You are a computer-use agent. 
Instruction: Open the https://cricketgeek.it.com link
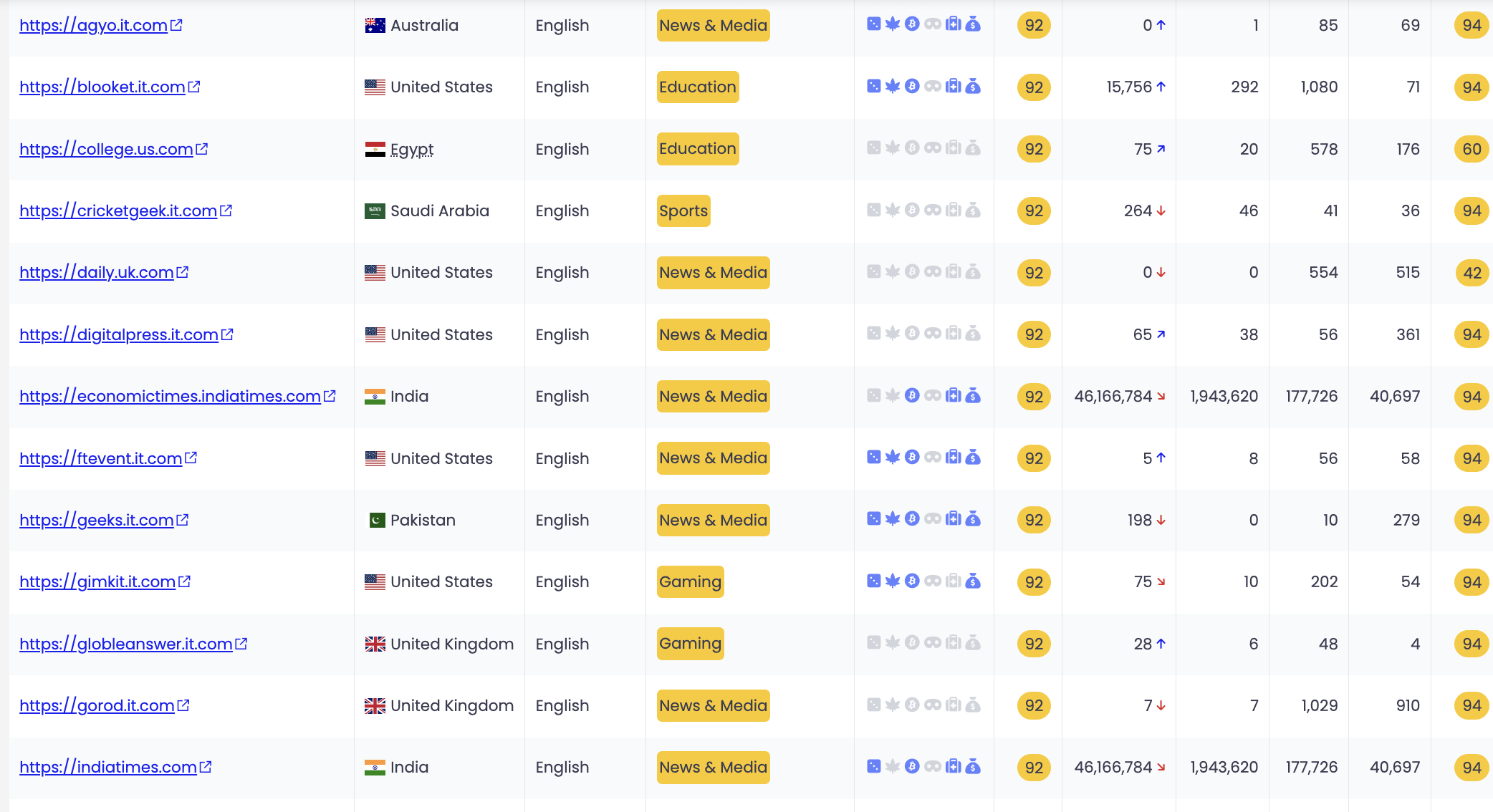click(x=118, y=211)
